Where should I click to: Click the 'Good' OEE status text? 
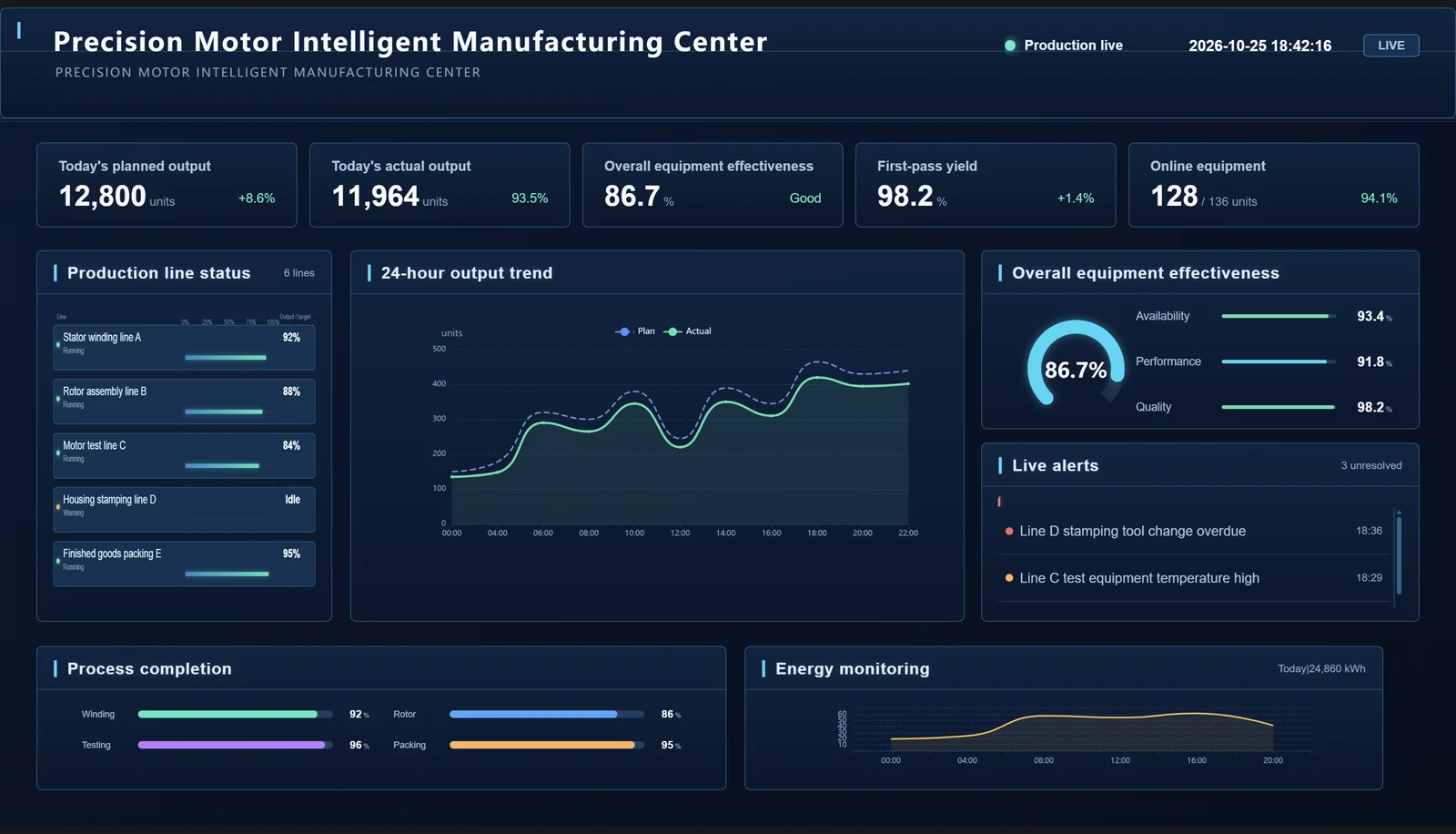point(805,198)
